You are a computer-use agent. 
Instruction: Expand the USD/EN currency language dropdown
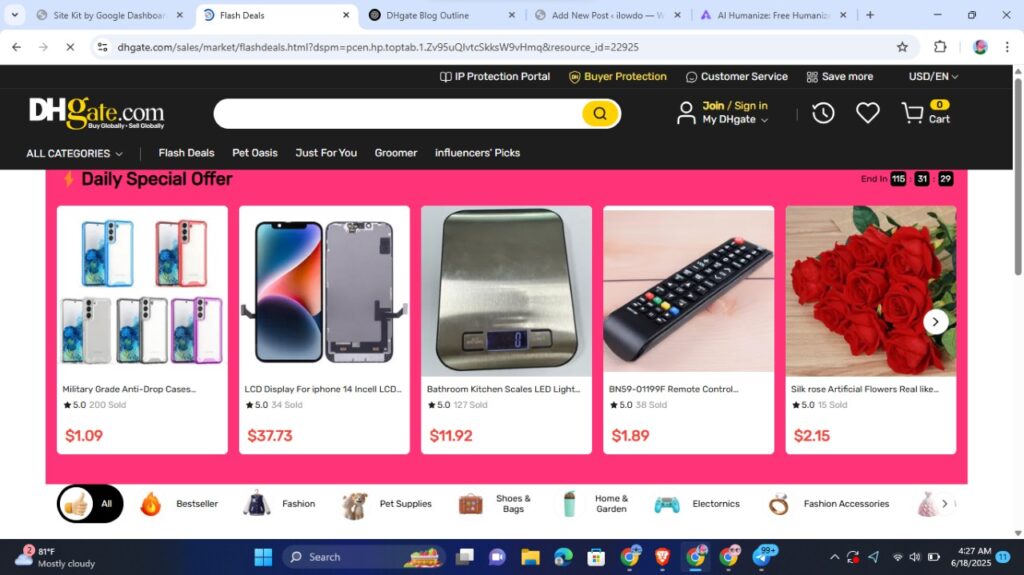tap(933, 76)
